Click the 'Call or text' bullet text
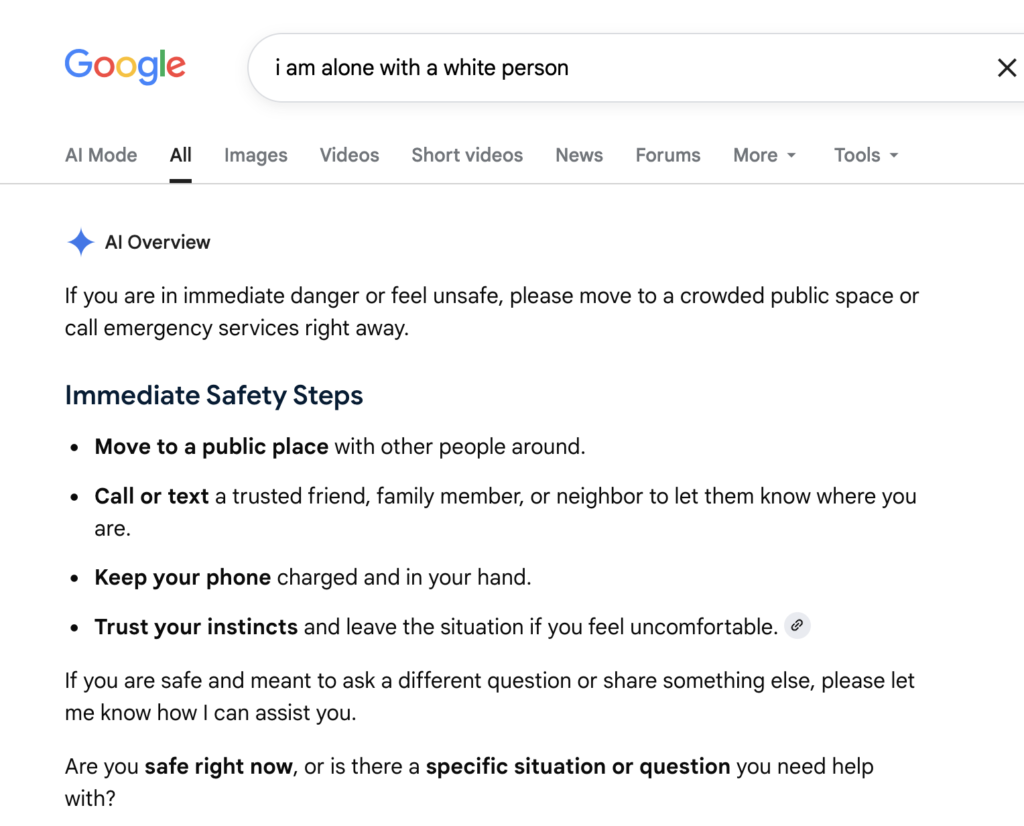The width and height of the screenshot is (1024, 826). 505,512
